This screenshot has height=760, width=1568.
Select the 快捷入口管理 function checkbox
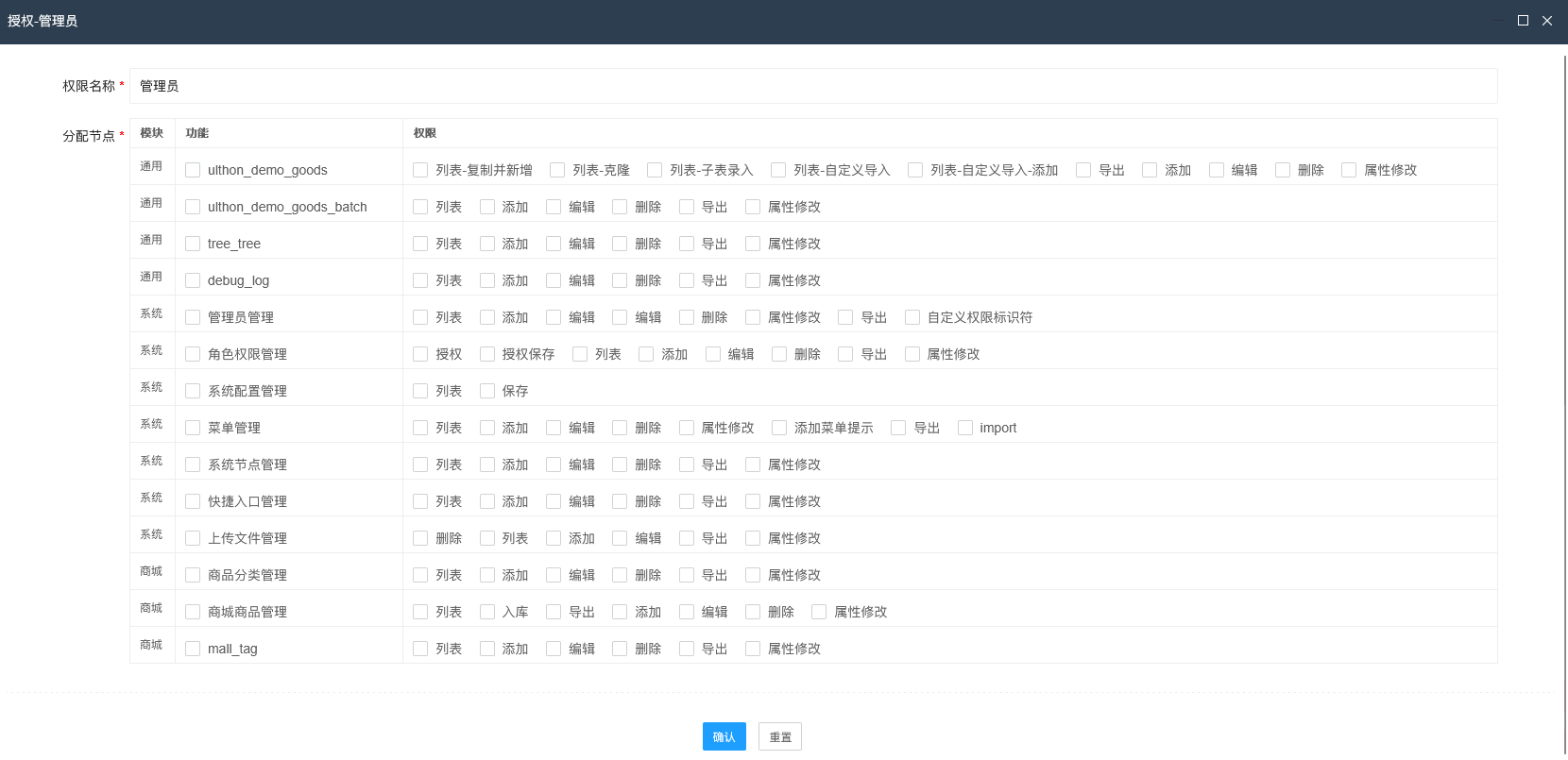[193, 501]
